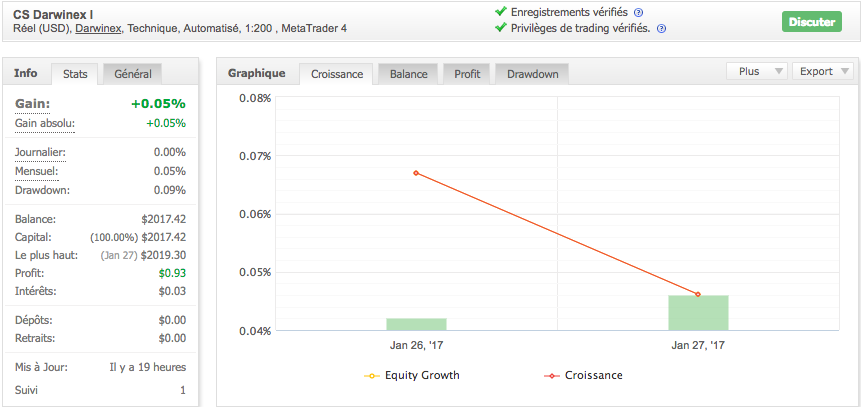Click the green checkmark for Enregistrements vérifiés
This screenshot has width=861, height=407.
tap(500, 12)
